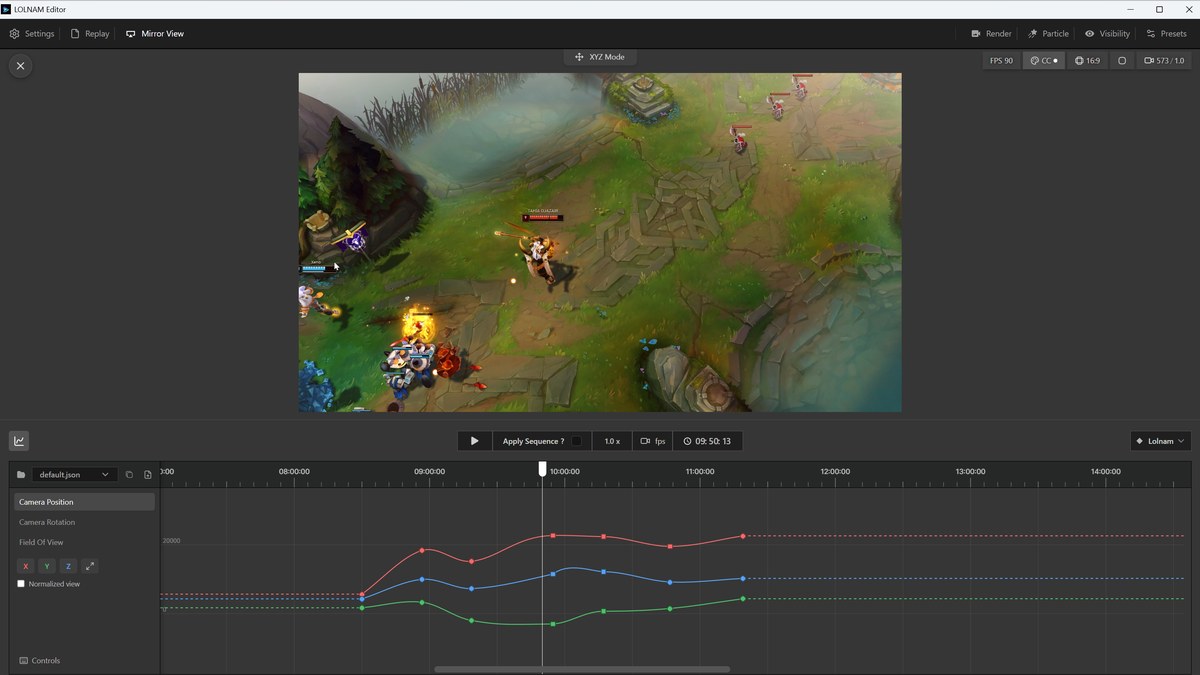Open the default.json file dropdown
The image size is (1200, 675).
click(74, 475)
